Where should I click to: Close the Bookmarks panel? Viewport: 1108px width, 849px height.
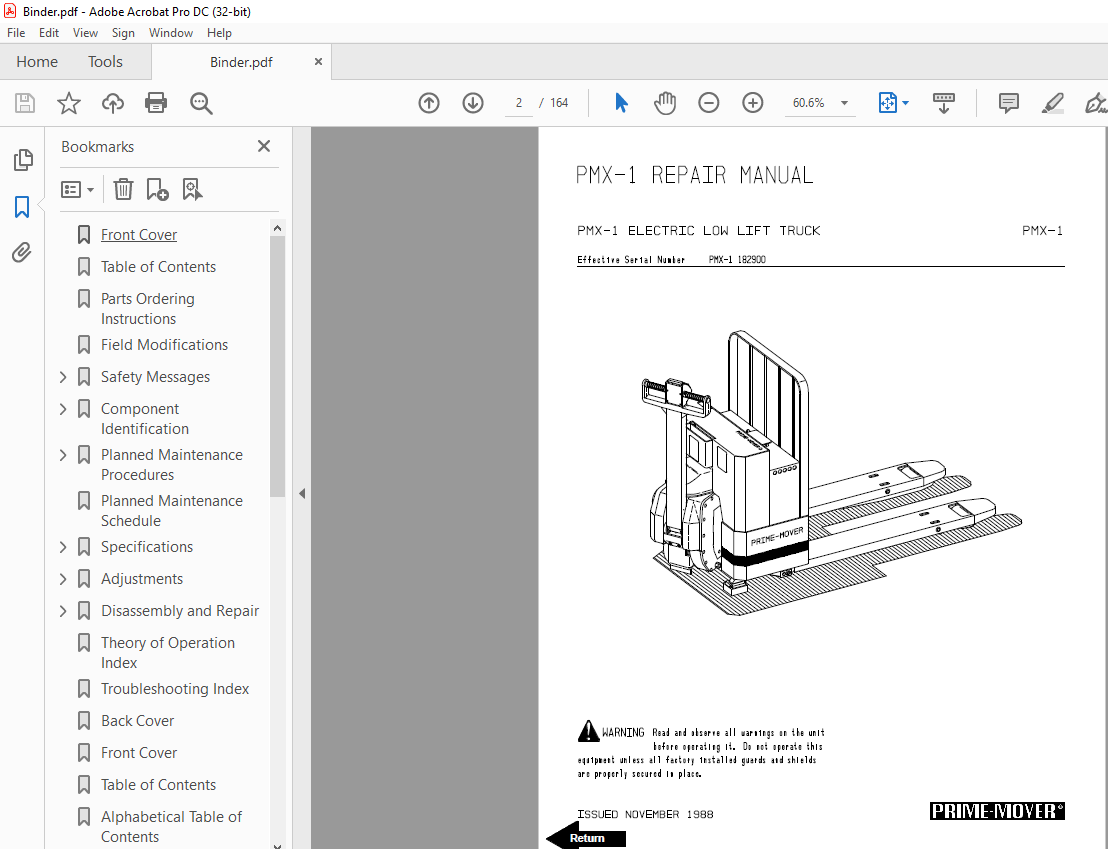[x=264, y=146]
